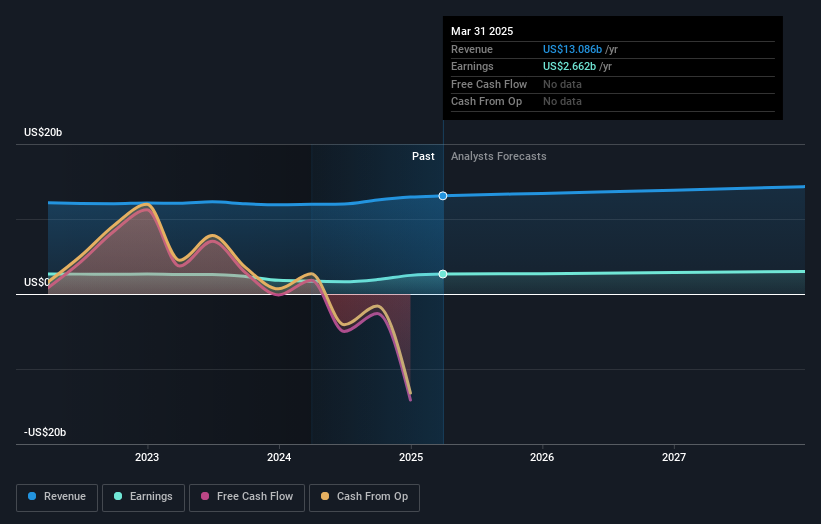Viewport: 821px width, 524px height.
Task: Toggle the Earnings legend button
Action: click(x=143, y=497)
